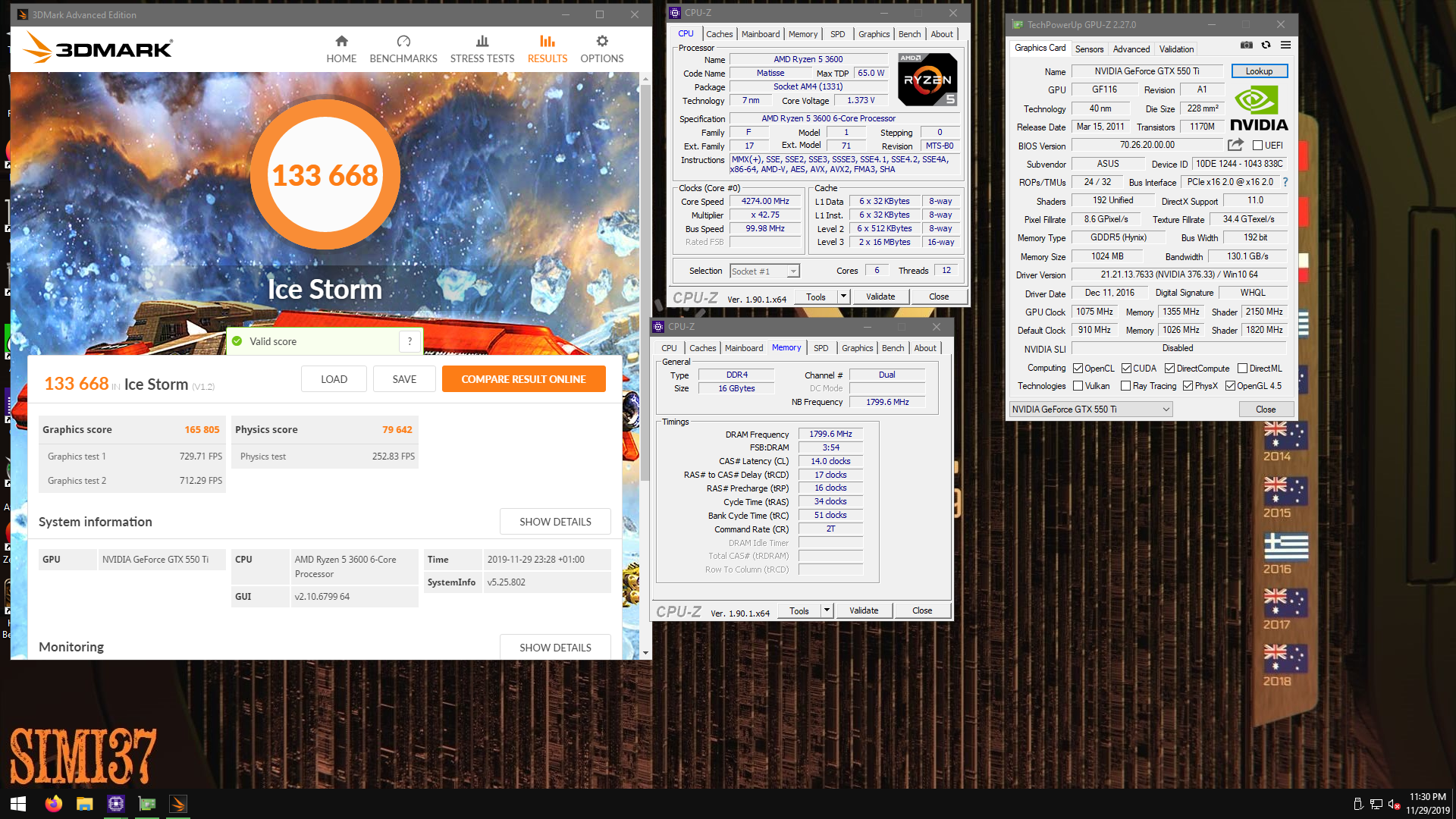Open the Socket #1 selection dropdown
The image size is (1456, 819).
(764, 271)
